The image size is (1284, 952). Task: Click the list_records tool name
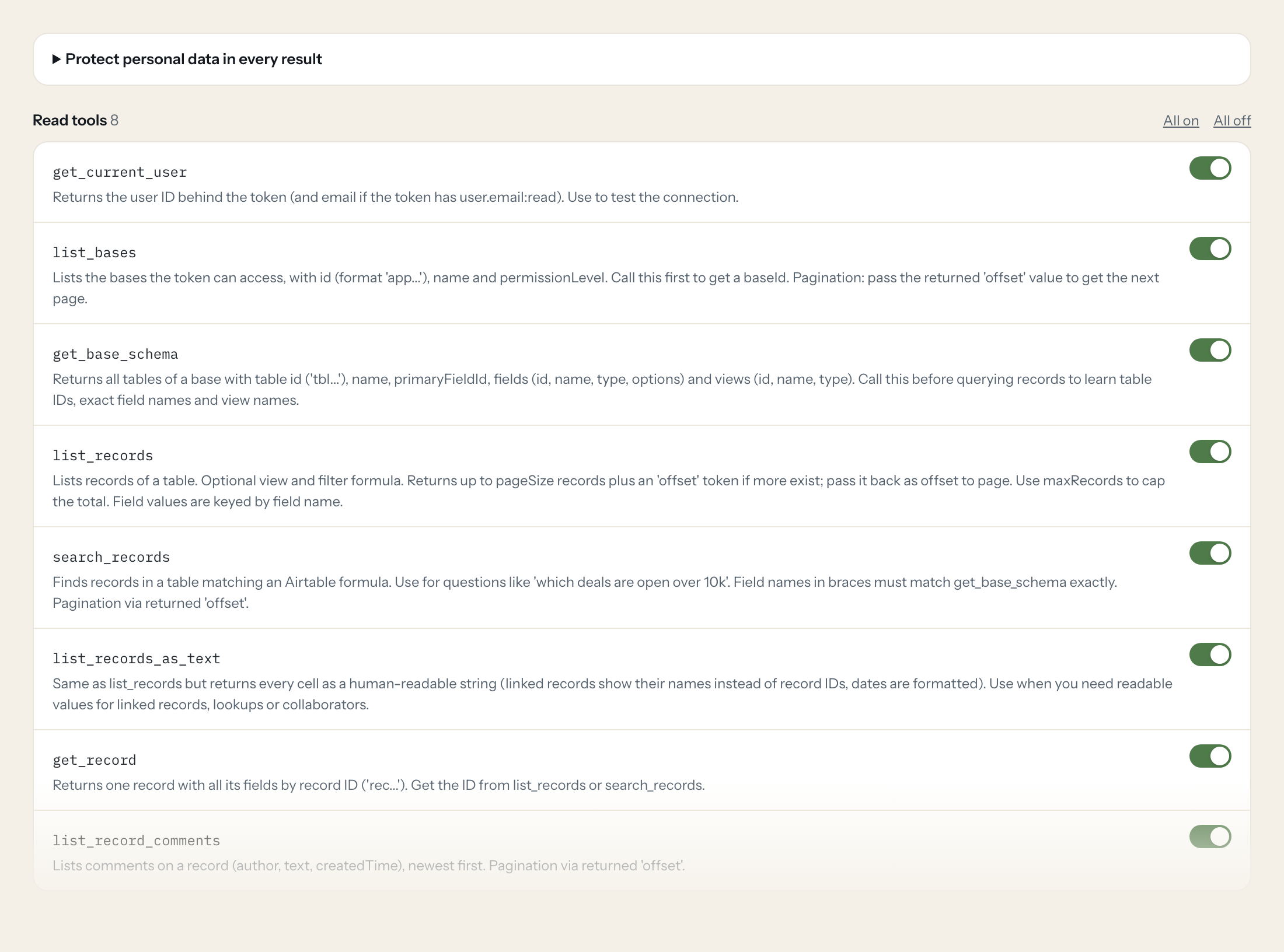tap(103, 456)
